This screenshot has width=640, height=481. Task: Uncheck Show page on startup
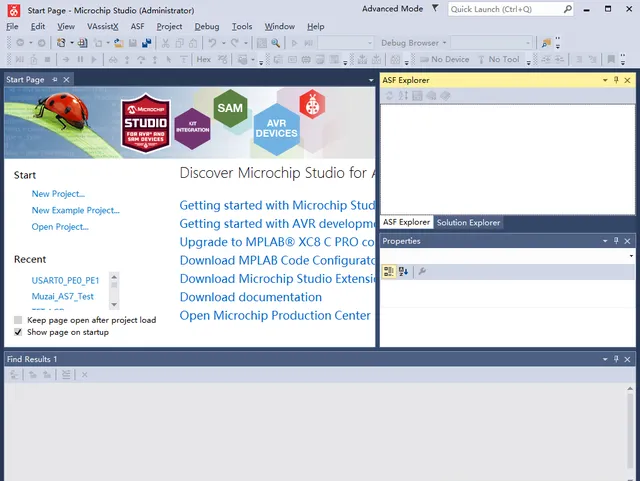pos(18,332)
